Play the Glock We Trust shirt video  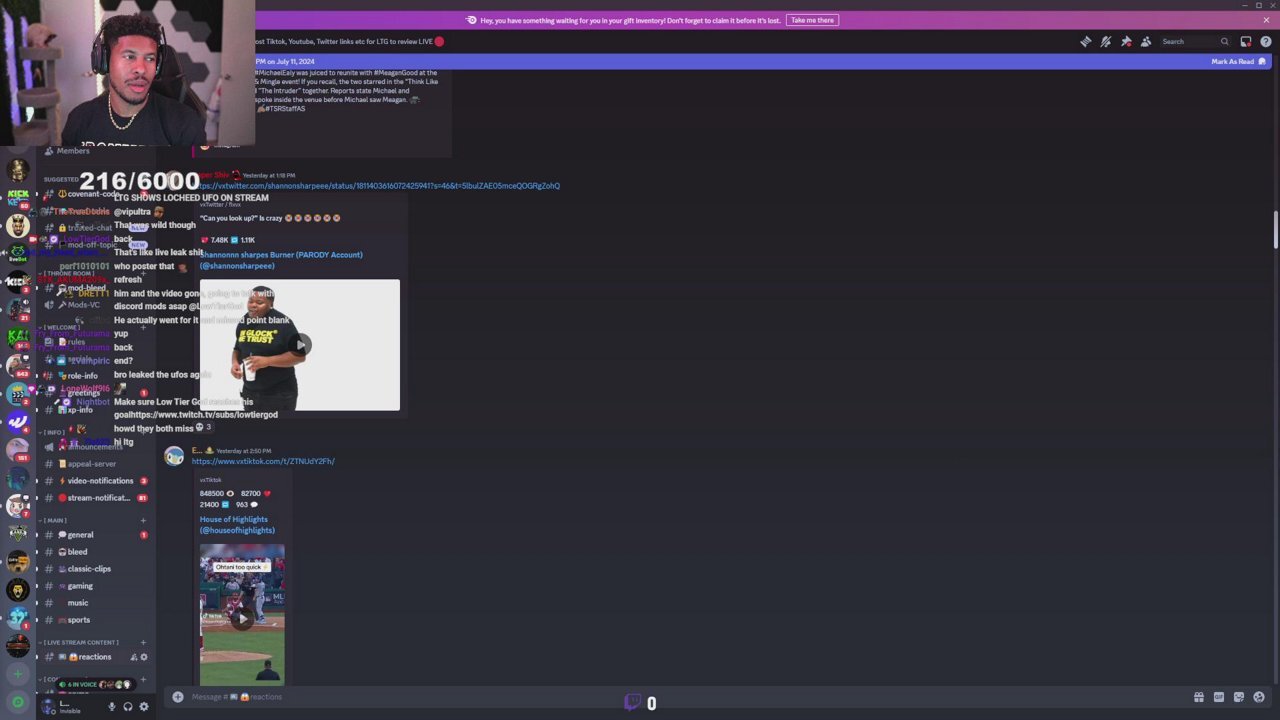coord(300,345)
